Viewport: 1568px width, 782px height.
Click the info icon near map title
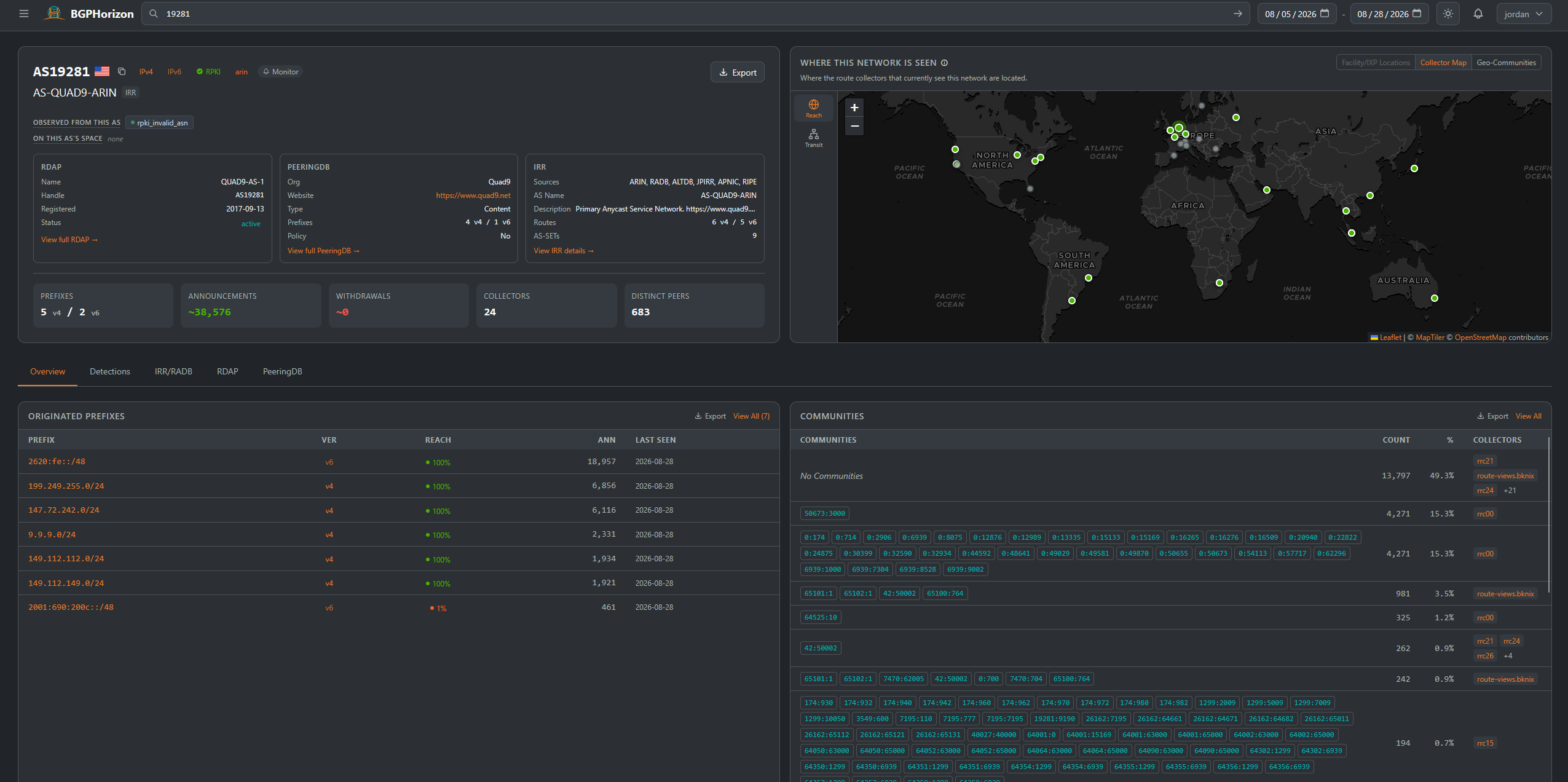pos(945,63)
